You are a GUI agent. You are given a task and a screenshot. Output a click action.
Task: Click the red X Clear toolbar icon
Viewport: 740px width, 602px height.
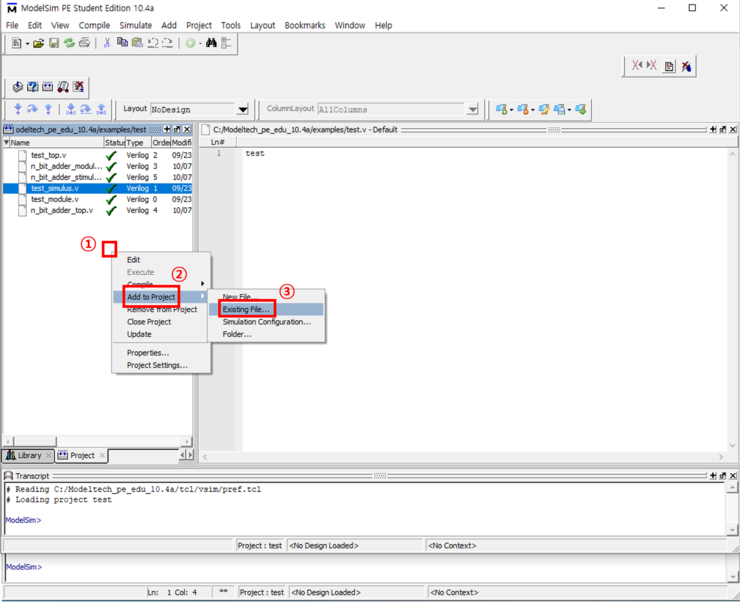[78, 87]
